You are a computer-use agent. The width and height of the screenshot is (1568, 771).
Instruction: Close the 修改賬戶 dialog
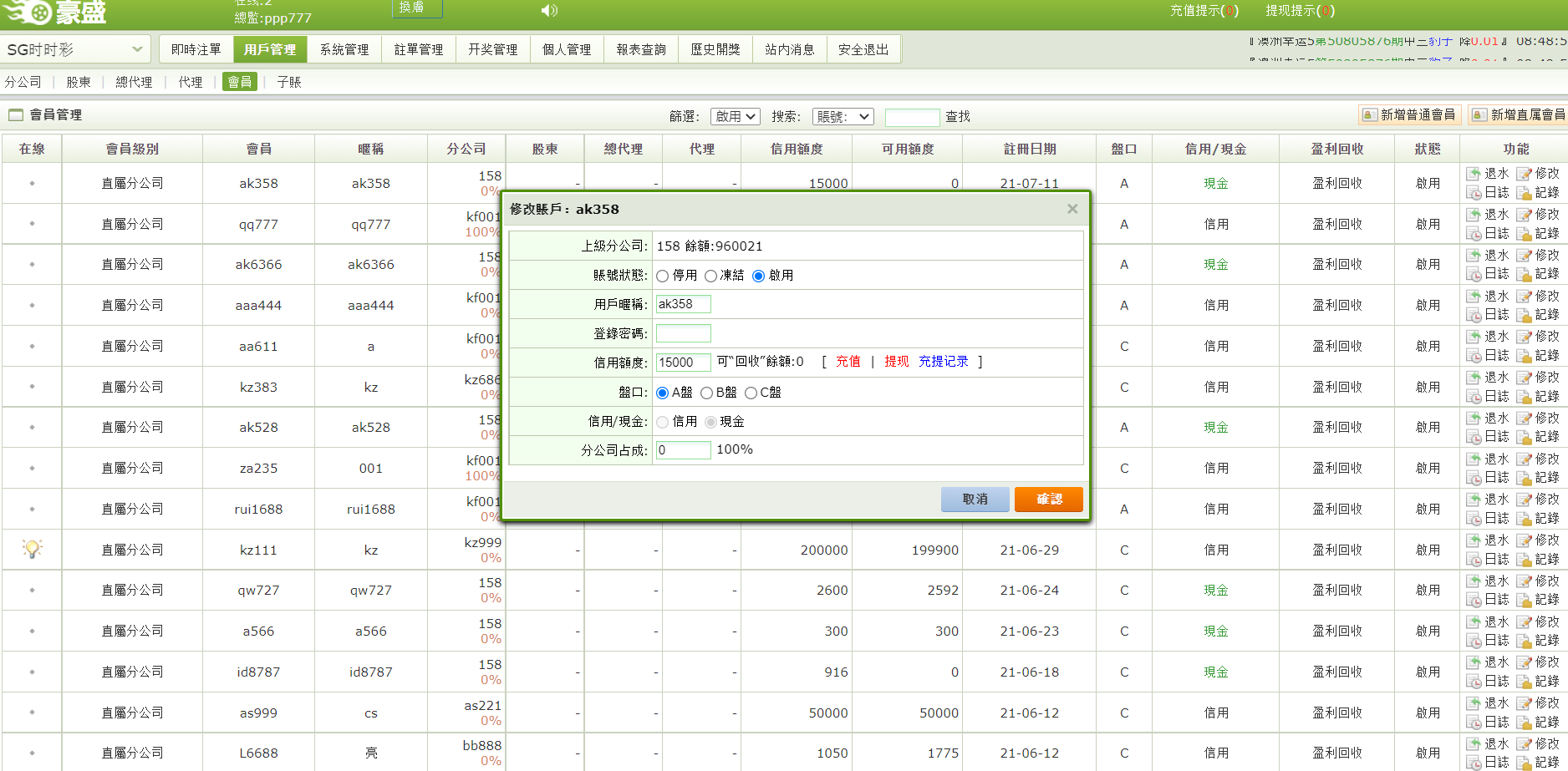point(1072,209)
